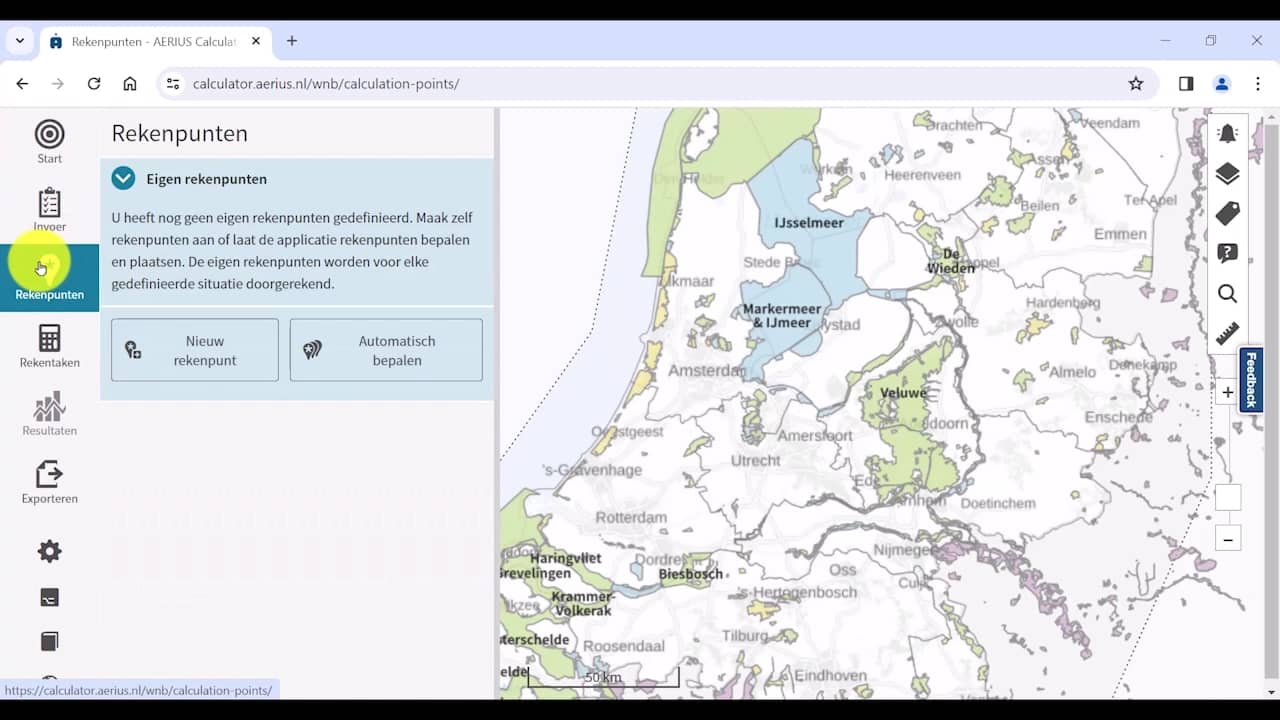The width and height of the screenshot is (1280, 720).
Task: Click the Automatisch bepalen button
Action: [386, 350]
